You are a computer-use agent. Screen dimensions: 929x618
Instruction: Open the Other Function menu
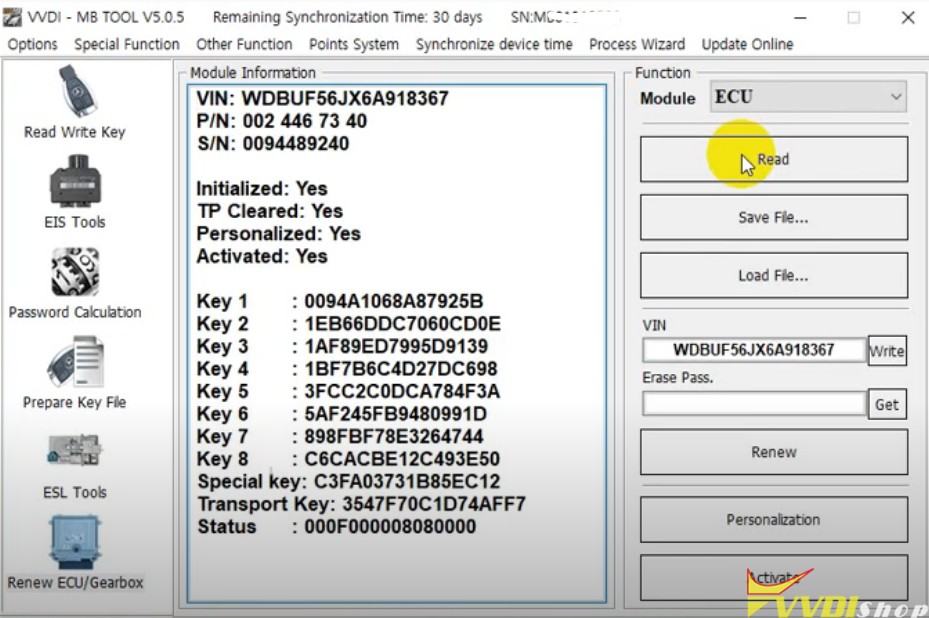[244, 44]
